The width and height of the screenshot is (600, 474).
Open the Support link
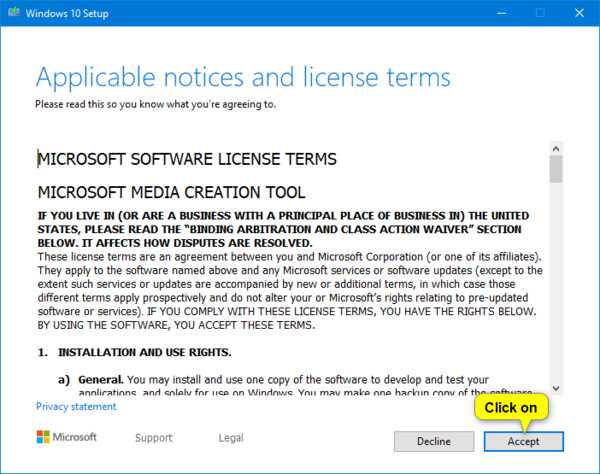click(x=154, y=438)
